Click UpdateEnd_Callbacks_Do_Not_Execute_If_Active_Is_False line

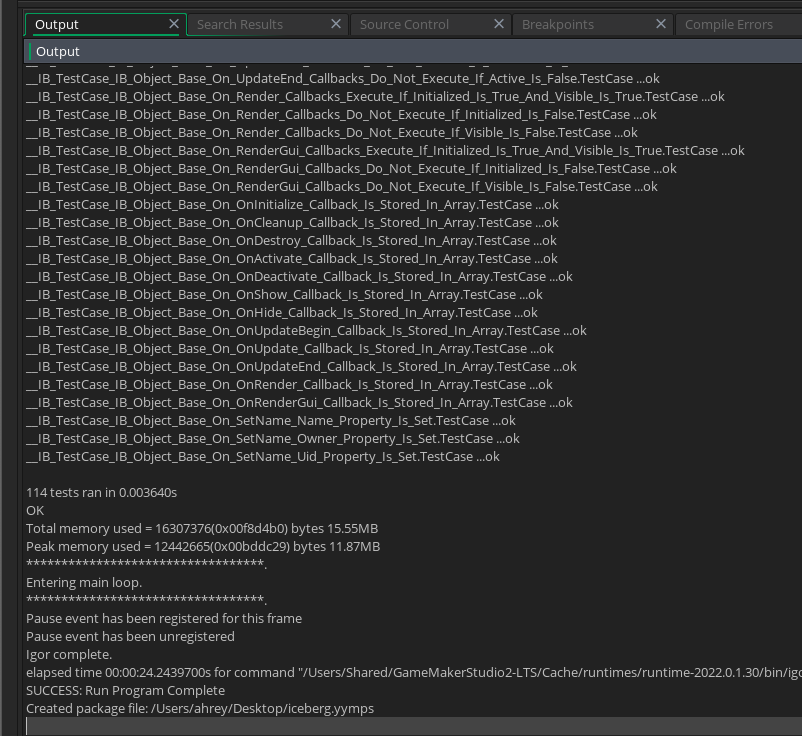(343, 79)
